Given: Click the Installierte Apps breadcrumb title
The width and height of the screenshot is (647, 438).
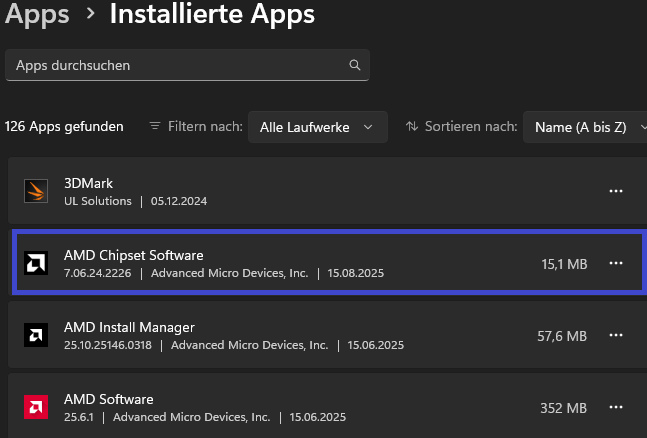Looking at the screenshot, I should click(212, 14).
